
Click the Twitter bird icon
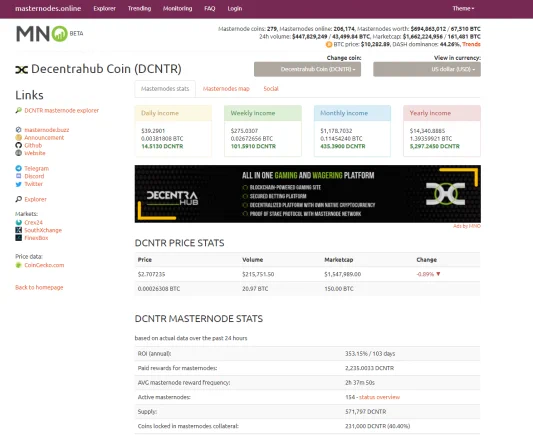click(x=18, y=184)
